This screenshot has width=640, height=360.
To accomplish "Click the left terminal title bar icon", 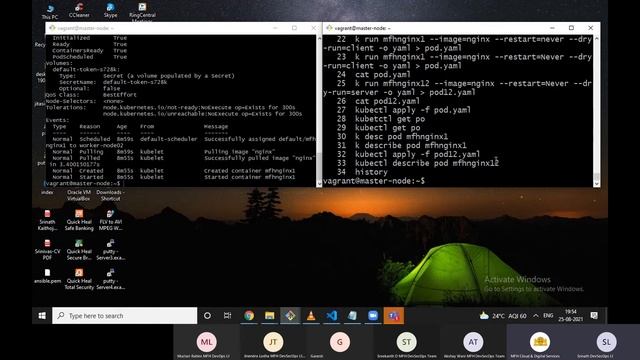I will tap(52, 28).
